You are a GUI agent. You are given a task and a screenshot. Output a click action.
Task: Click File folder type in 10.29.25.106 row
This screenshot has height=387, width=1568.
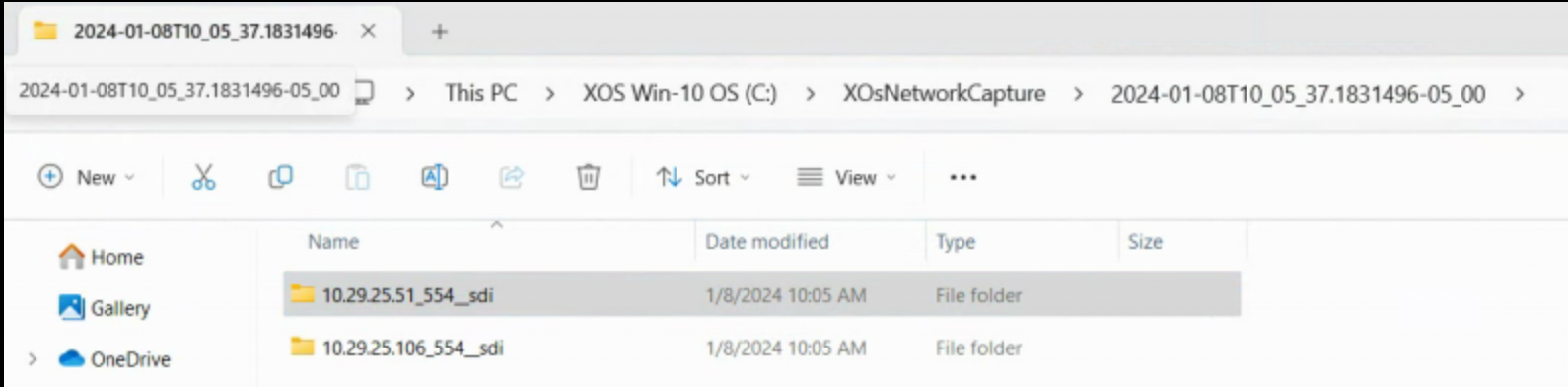[978, 348]
